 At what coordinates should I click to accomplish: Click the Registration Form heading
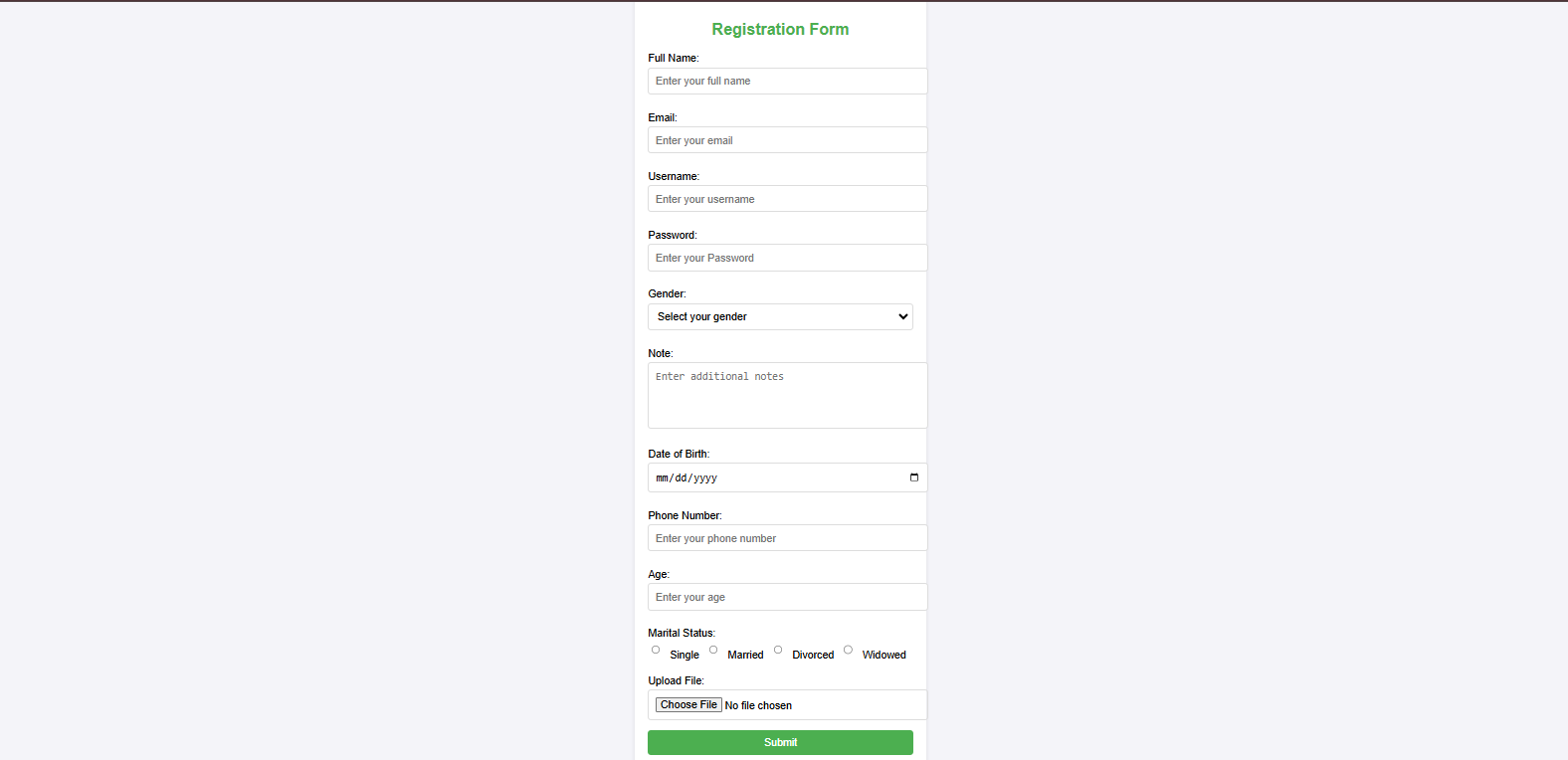click(780, 30)
